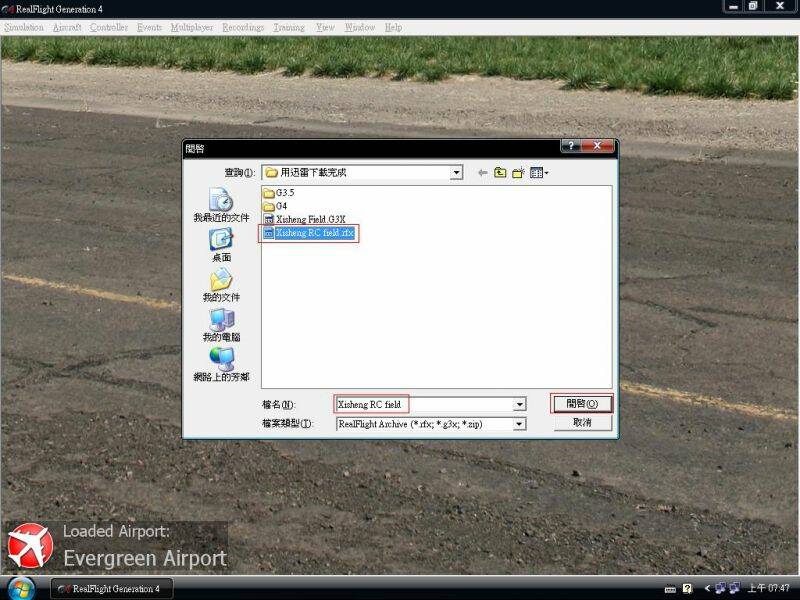Click the keyboard tray icon
Screen dimensions: 800x600
click(x=670, y=589)
